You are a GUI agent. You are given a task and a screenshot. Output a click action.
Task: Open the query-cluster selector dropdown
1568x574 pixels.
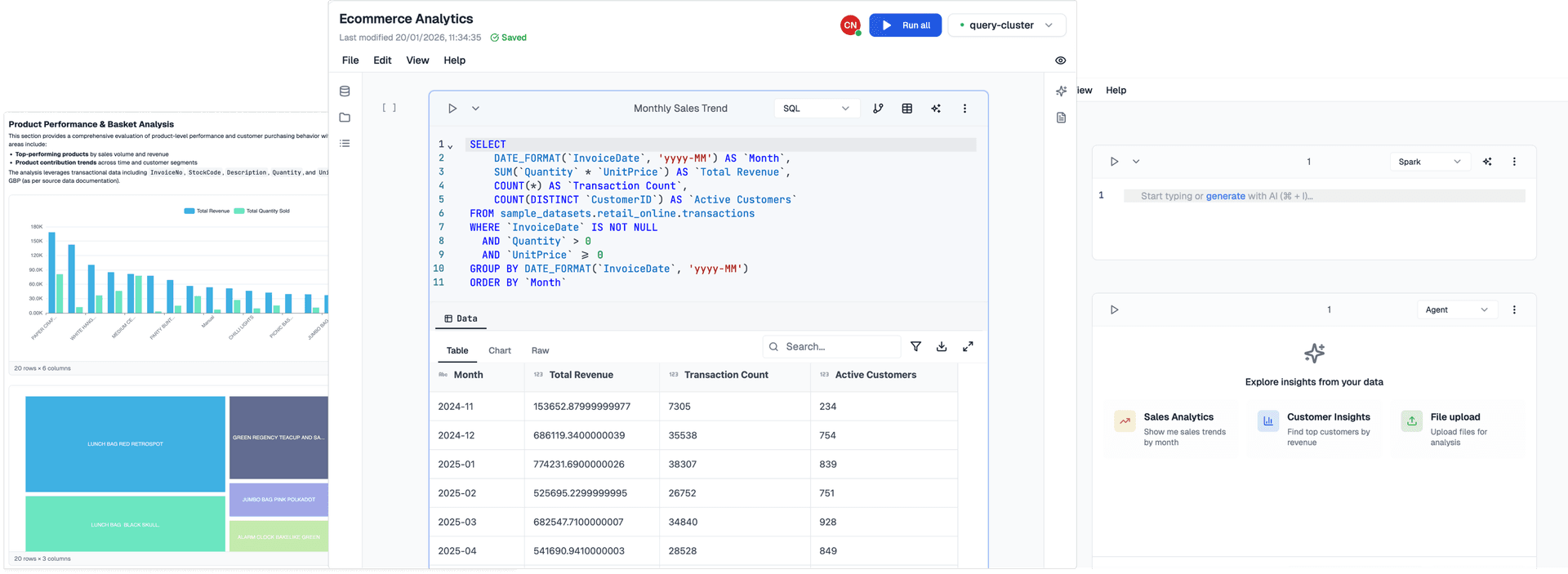point(1006,25)
